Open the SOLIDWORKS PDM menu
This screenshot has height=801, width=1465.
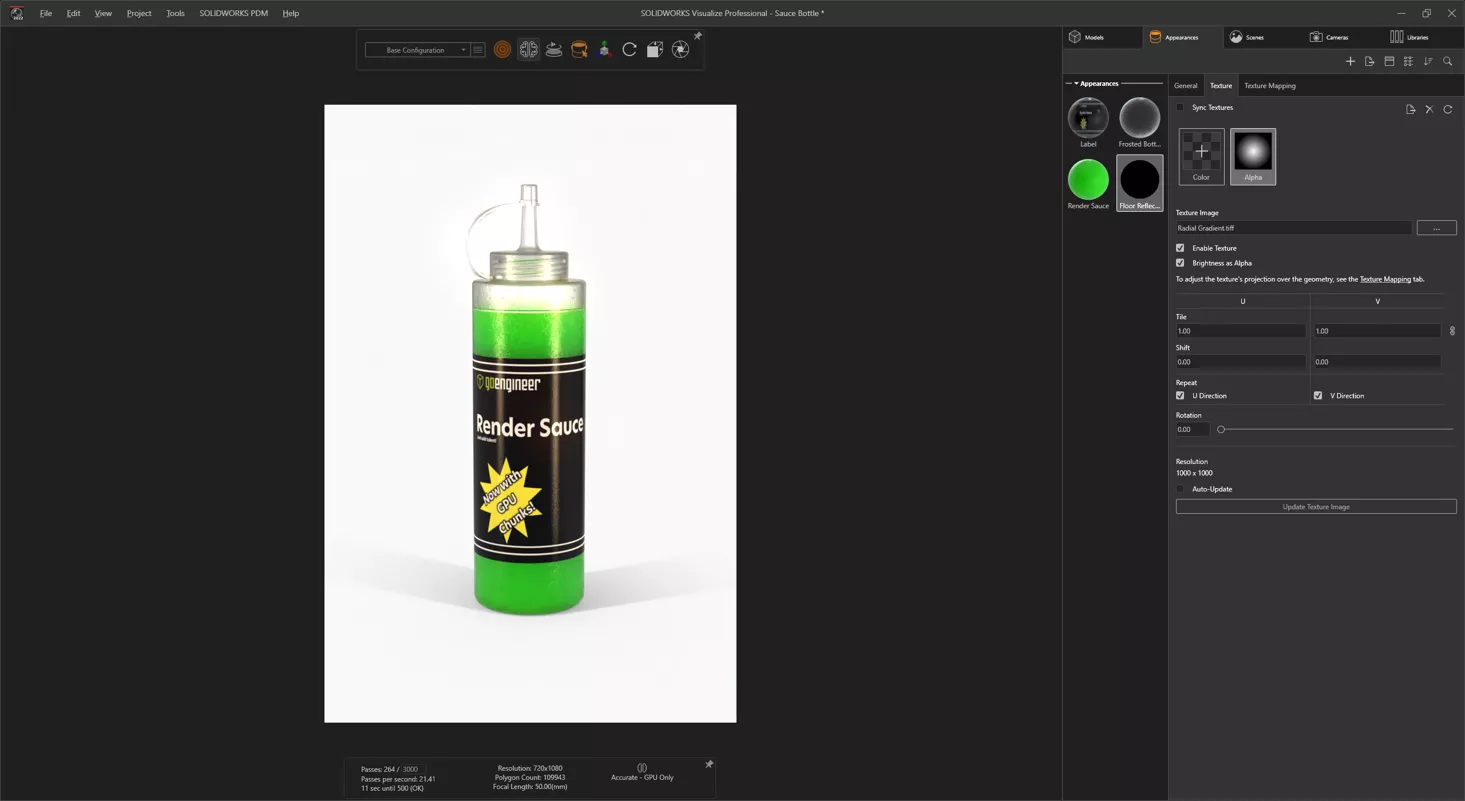click(233, 13)
